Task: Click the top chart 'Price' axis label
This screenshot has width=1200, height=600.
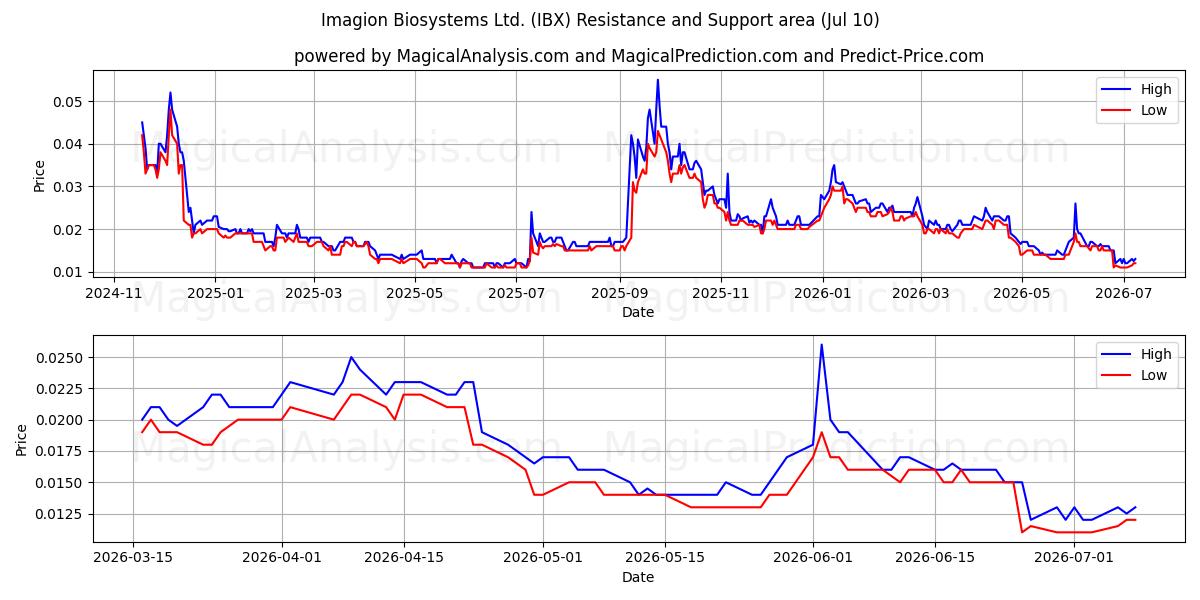Action: tap(40, 175)
